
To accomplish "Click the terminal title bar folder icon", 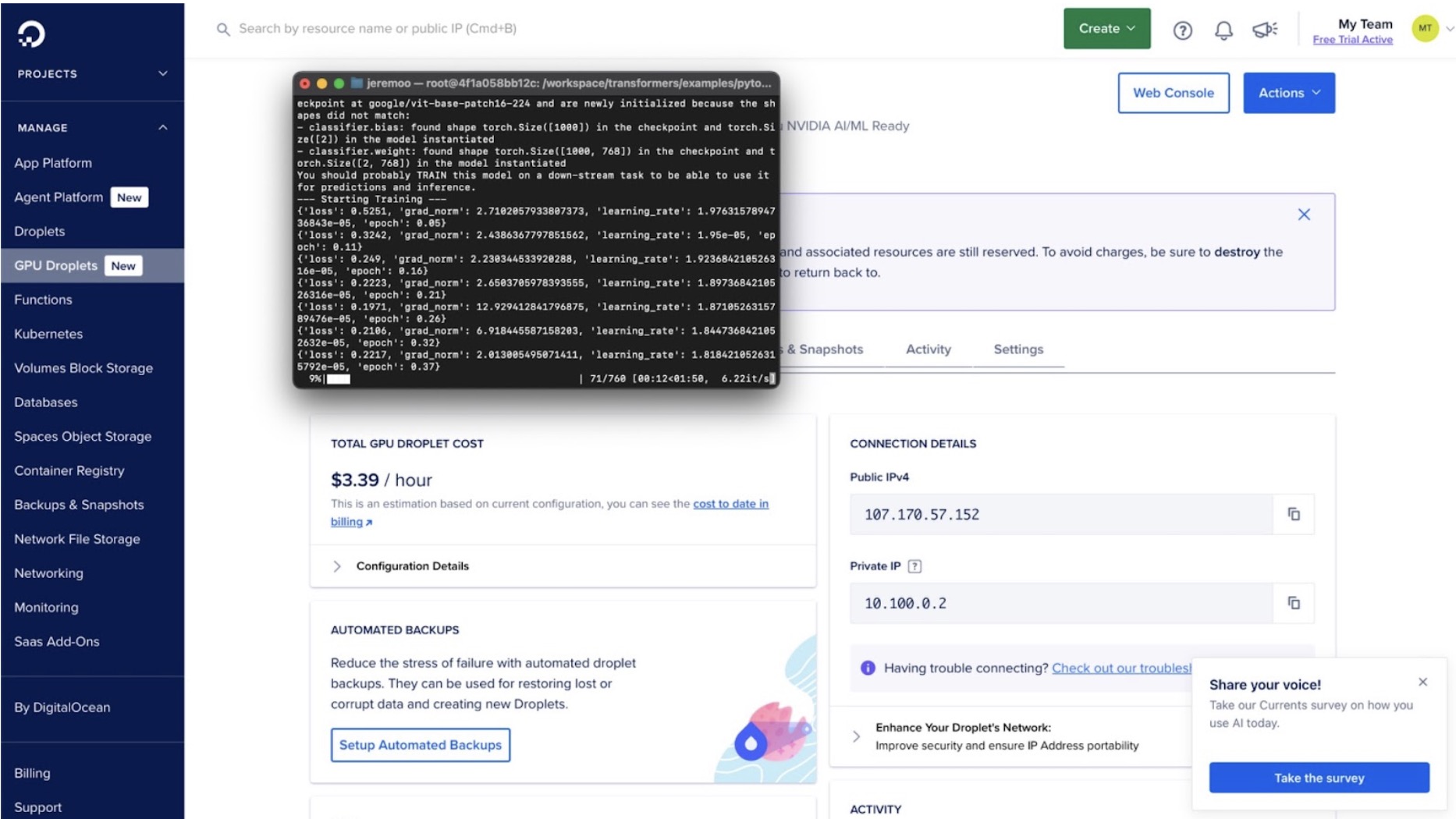I will 357,83.
